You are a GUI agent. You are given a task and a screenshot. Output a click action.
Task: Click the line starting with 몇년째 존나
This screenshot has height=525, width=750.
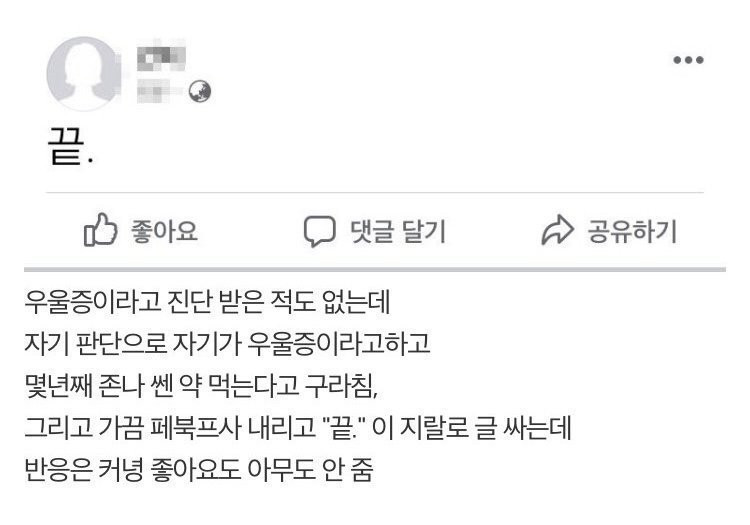201,385
